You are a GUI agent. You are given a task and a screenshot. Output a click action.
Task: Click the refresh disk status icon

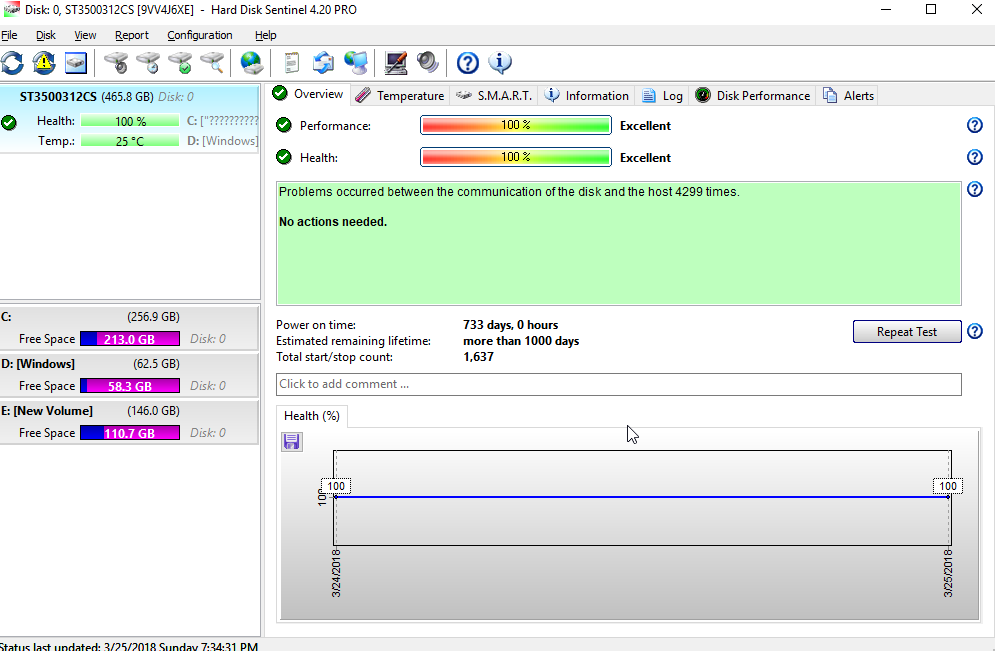[x=12, y=63]
